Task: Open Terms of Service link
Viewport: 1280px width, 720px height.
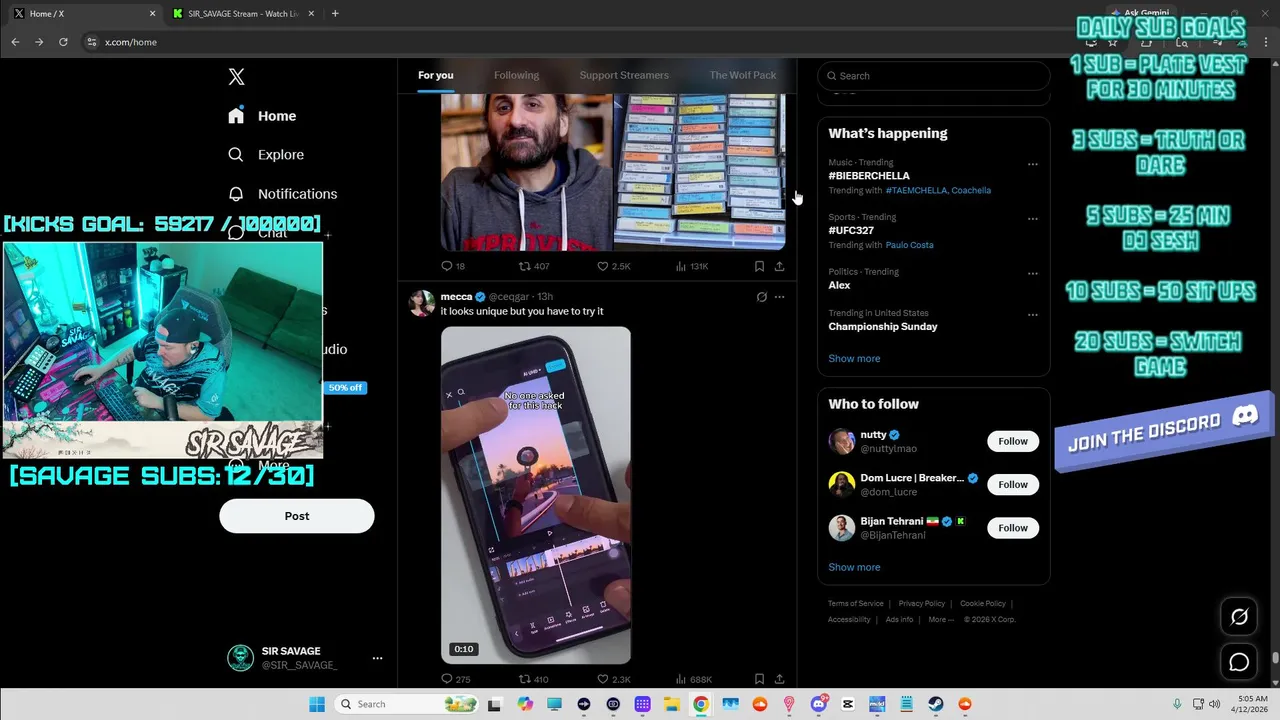Action: (856, 604)
